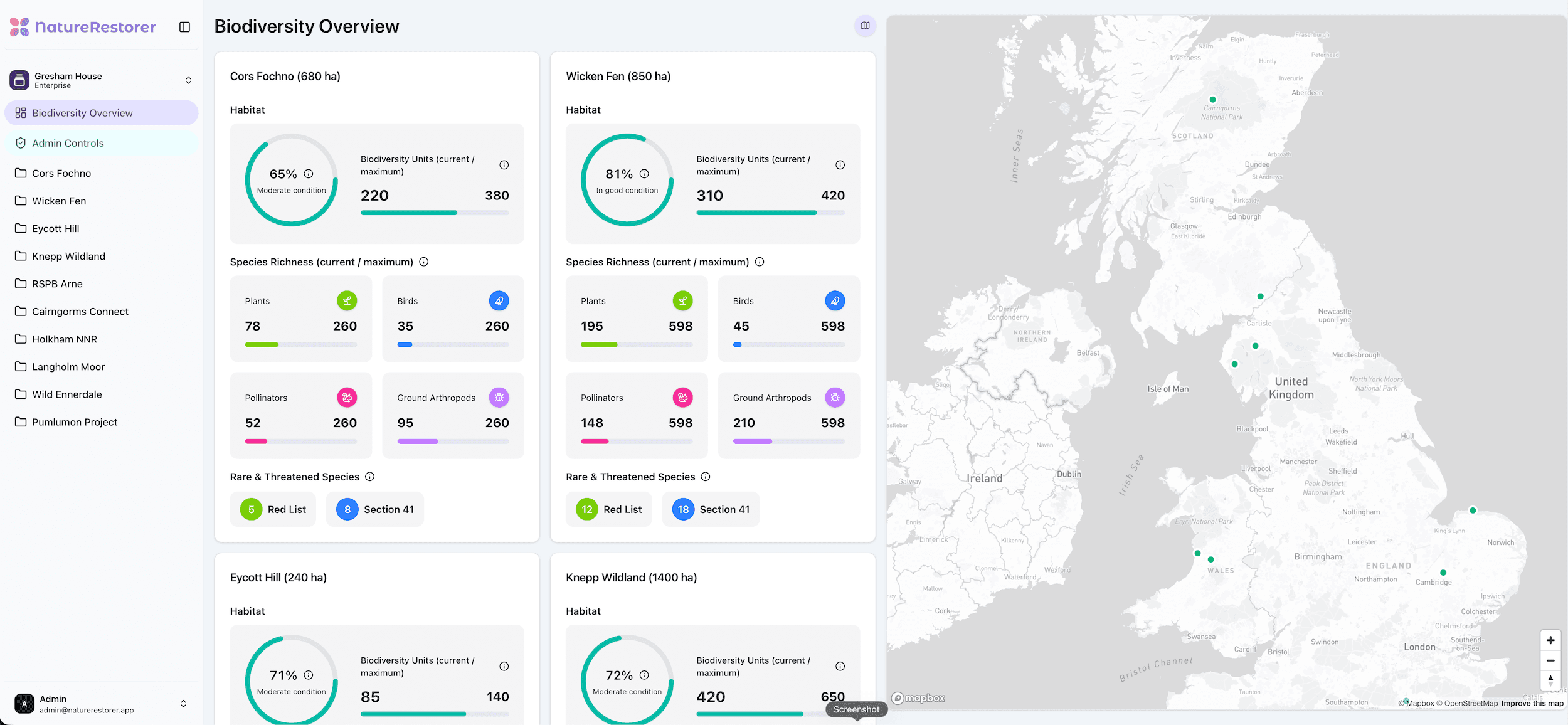Select Biodiversity Overview in the sidebar
The height and width of the screenshot is (725, 1568).
101,113
